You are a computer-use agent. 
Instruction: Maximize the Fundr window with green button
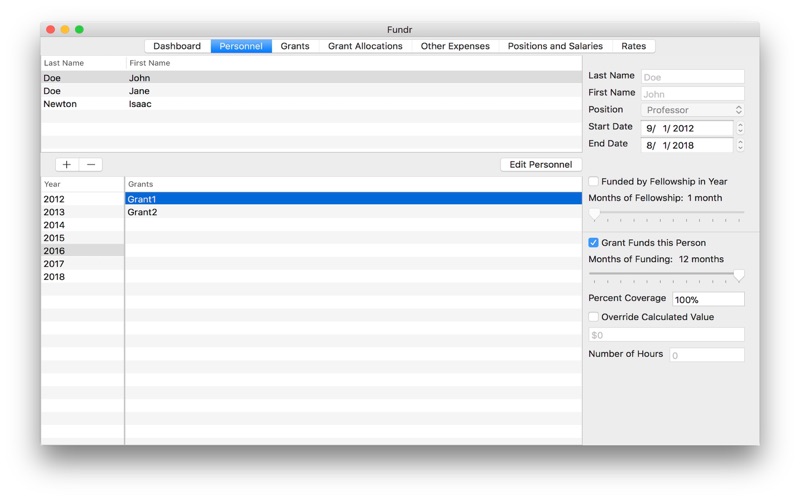tap(79, 30)
